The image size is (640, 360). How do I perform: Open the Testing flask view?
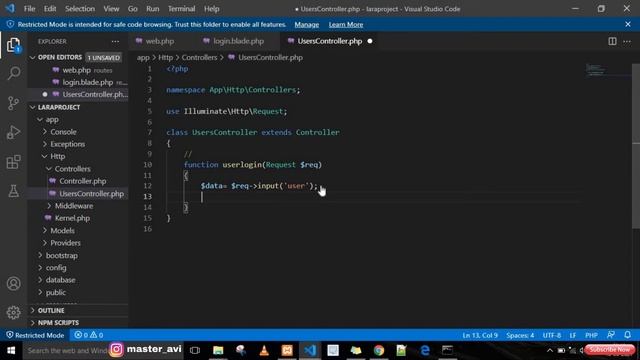coord(13,191)
